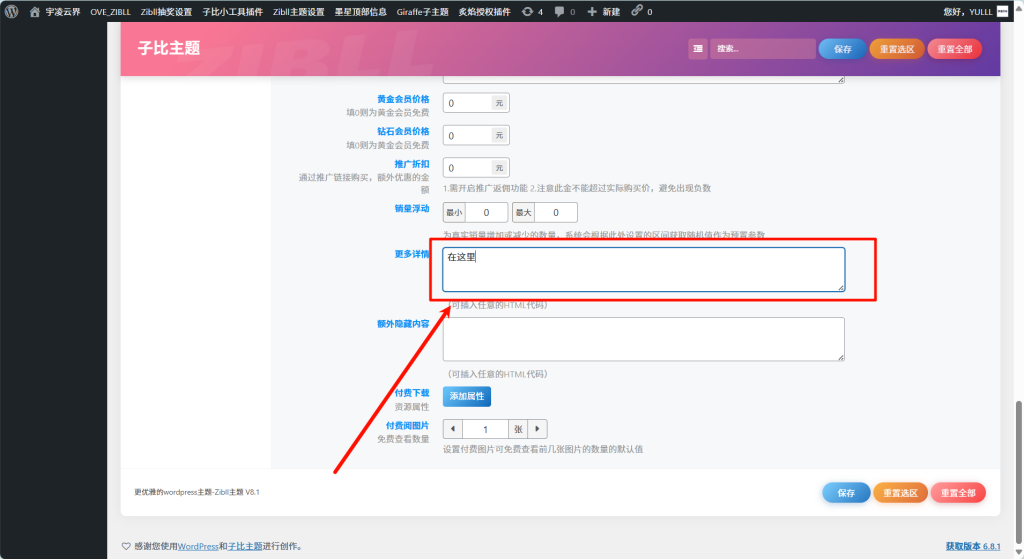Click the top 重置选区 button
The height and width of the screenshot is (559, 1024).
[897, 49]
